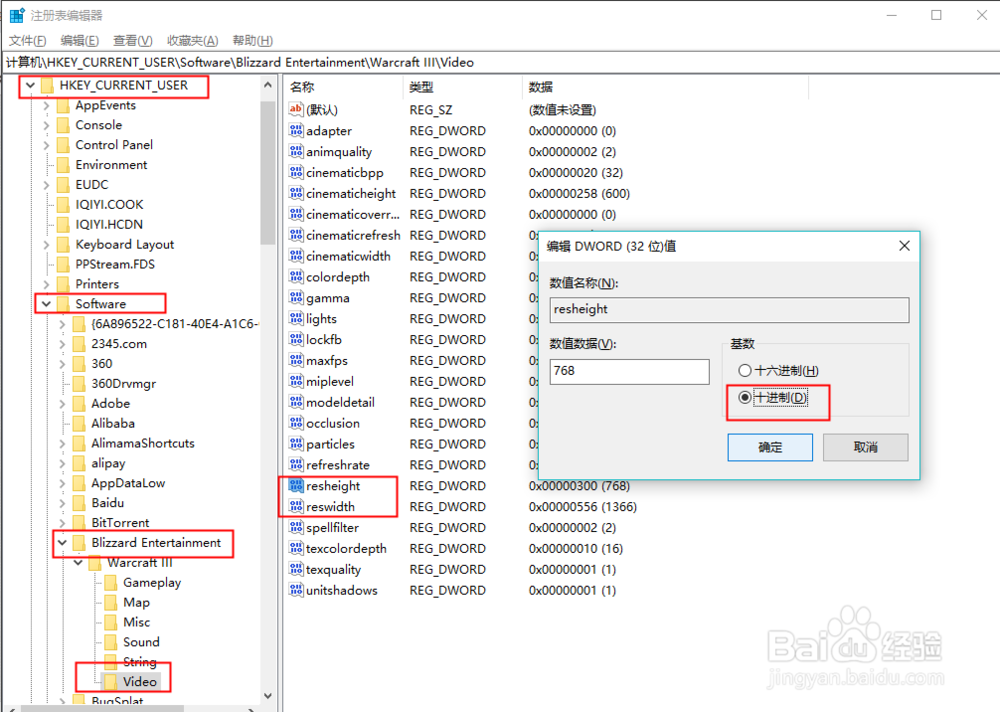Click the tree pane vertical scrollbar thumb
This screenshot has width=1000, height=712.
(268, 172)
